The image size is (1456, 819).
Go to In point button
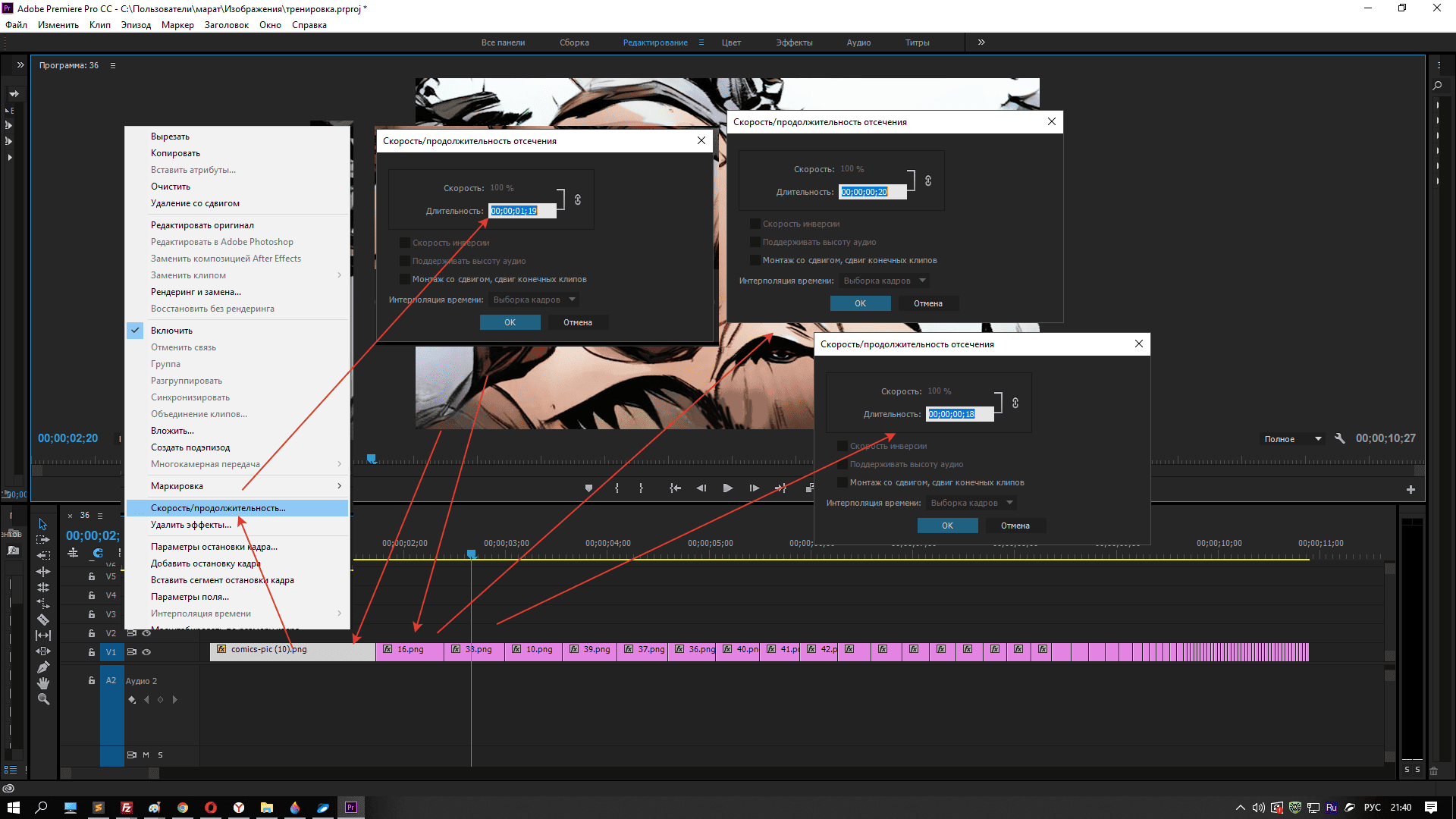675,488
